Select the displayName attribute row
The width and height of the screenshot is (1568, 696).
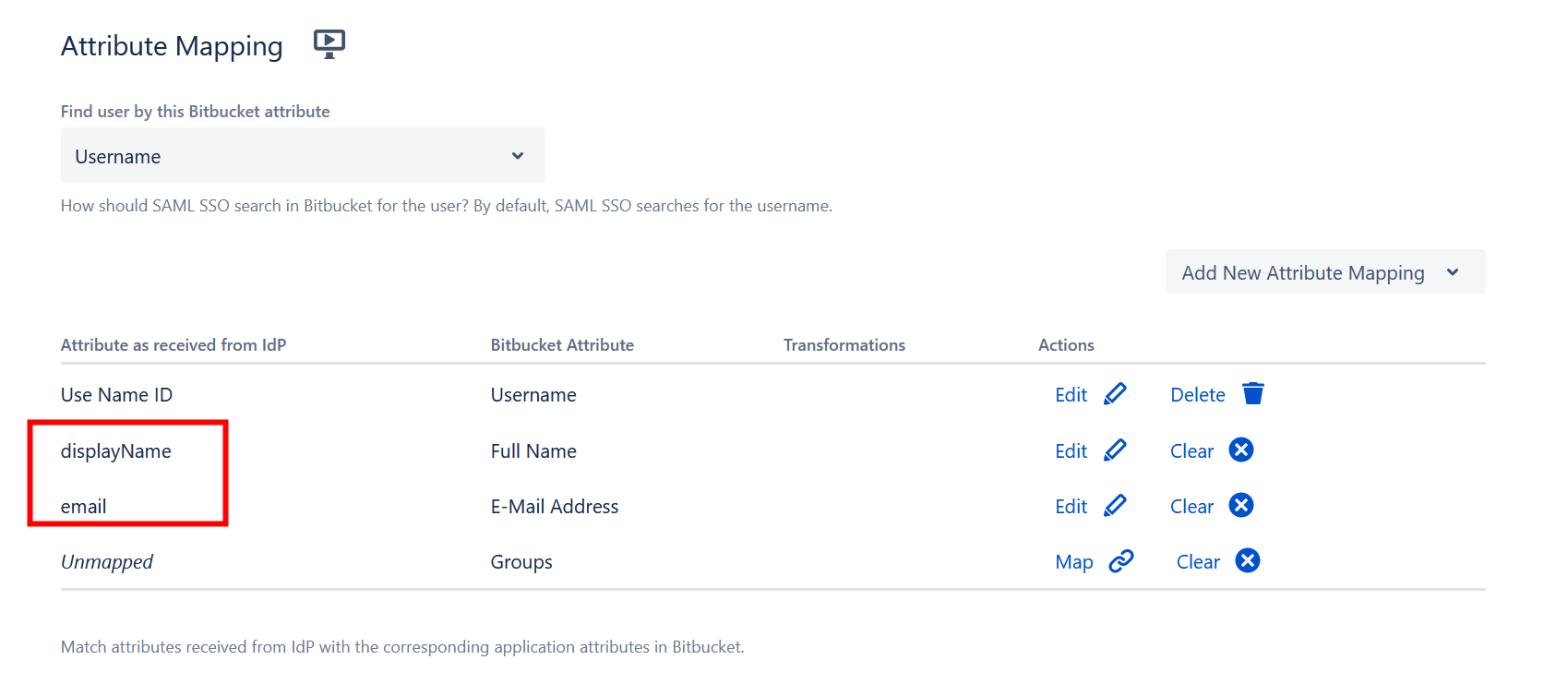pyautogui.click(x=116, y=451)
